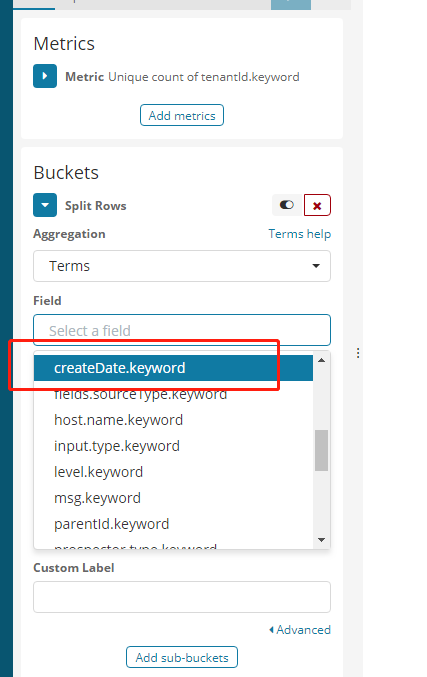
Task: Collapse the Split Rows bucket arrow
Action: coord(45,205)
